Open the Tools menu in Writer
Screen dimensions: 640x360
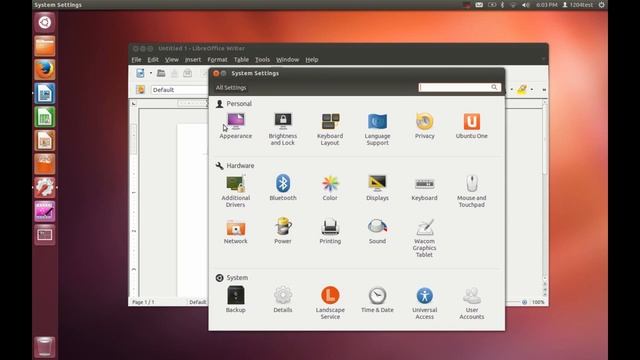point(262,60)
